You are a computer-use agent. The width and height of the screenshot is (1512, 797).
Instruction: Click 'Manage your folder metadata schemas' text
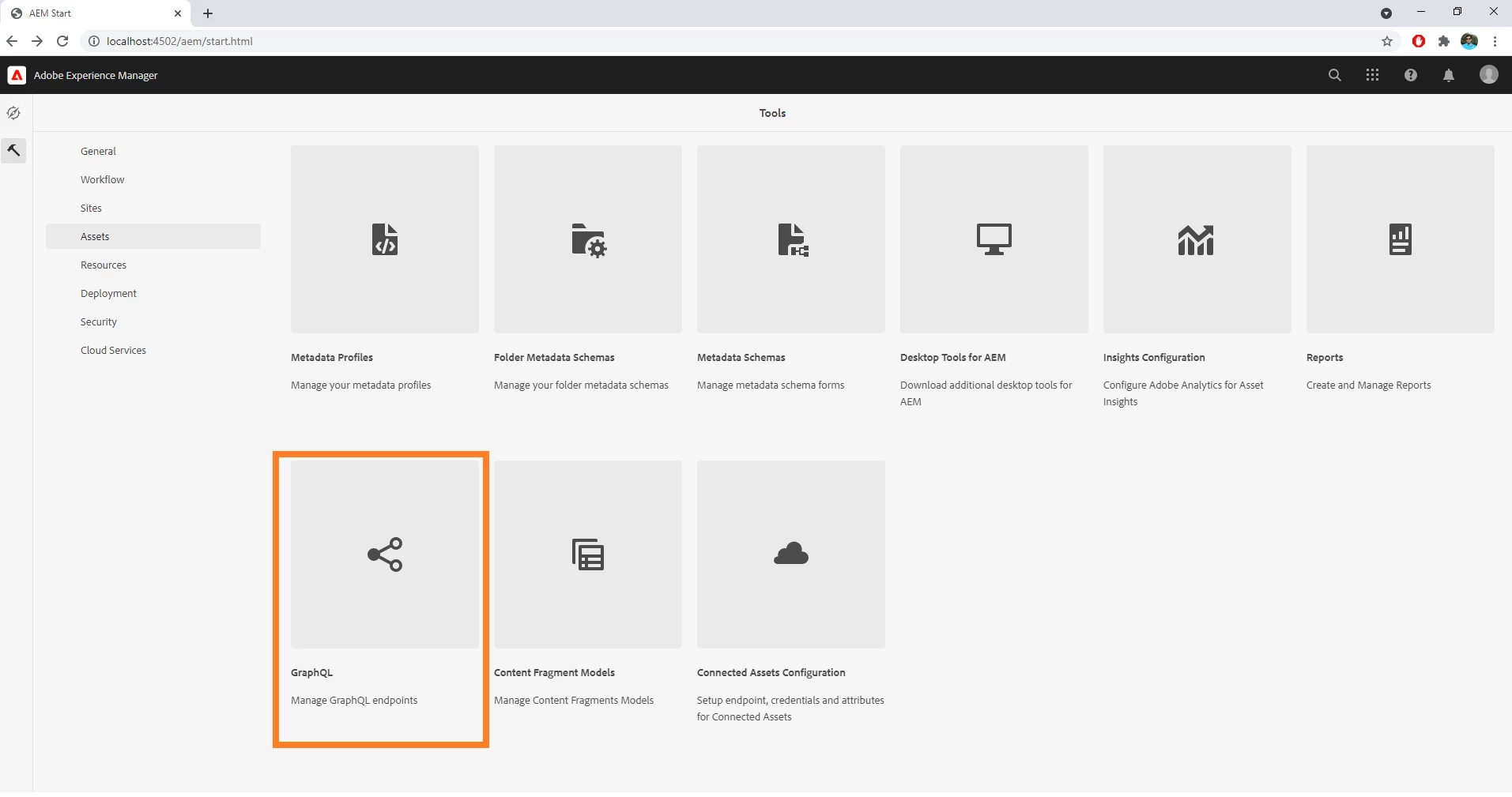click(581, 385)
